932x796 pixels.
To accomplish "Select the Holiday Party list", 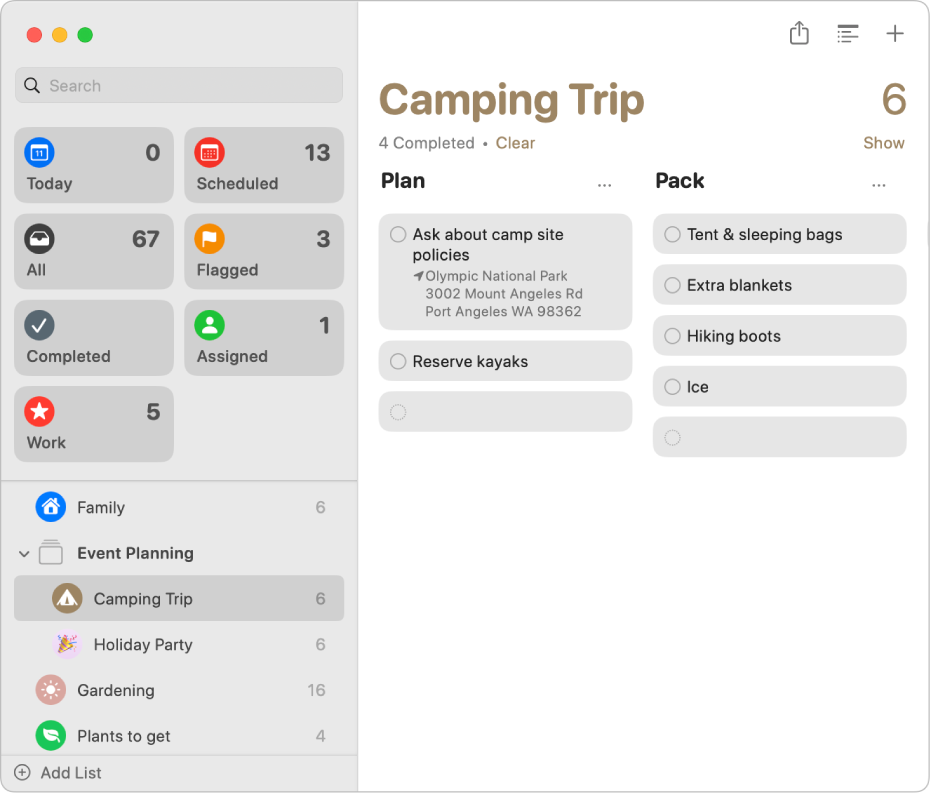I will click(x=142, y=645).
